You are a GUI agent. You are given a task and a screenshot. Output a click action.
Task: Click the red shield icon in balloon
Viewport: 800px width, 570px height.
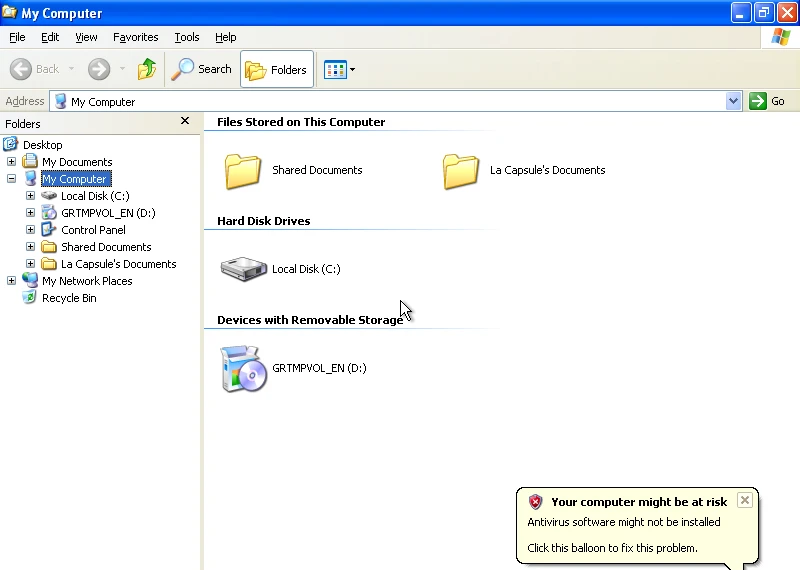[x=535, y=502]
